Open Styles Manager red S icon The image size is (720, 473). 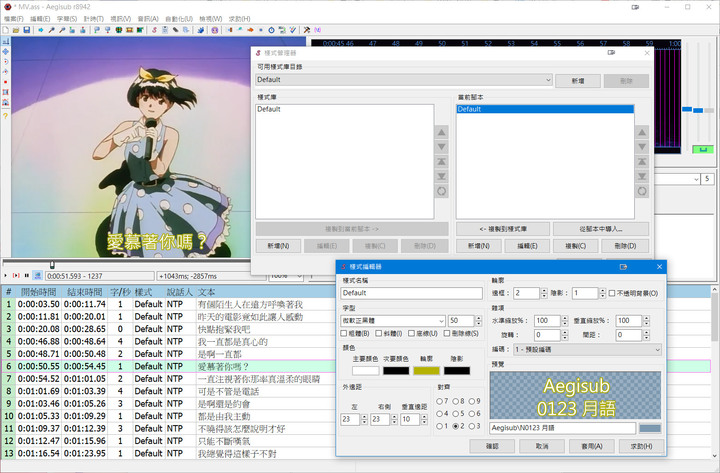pos(154,30)
